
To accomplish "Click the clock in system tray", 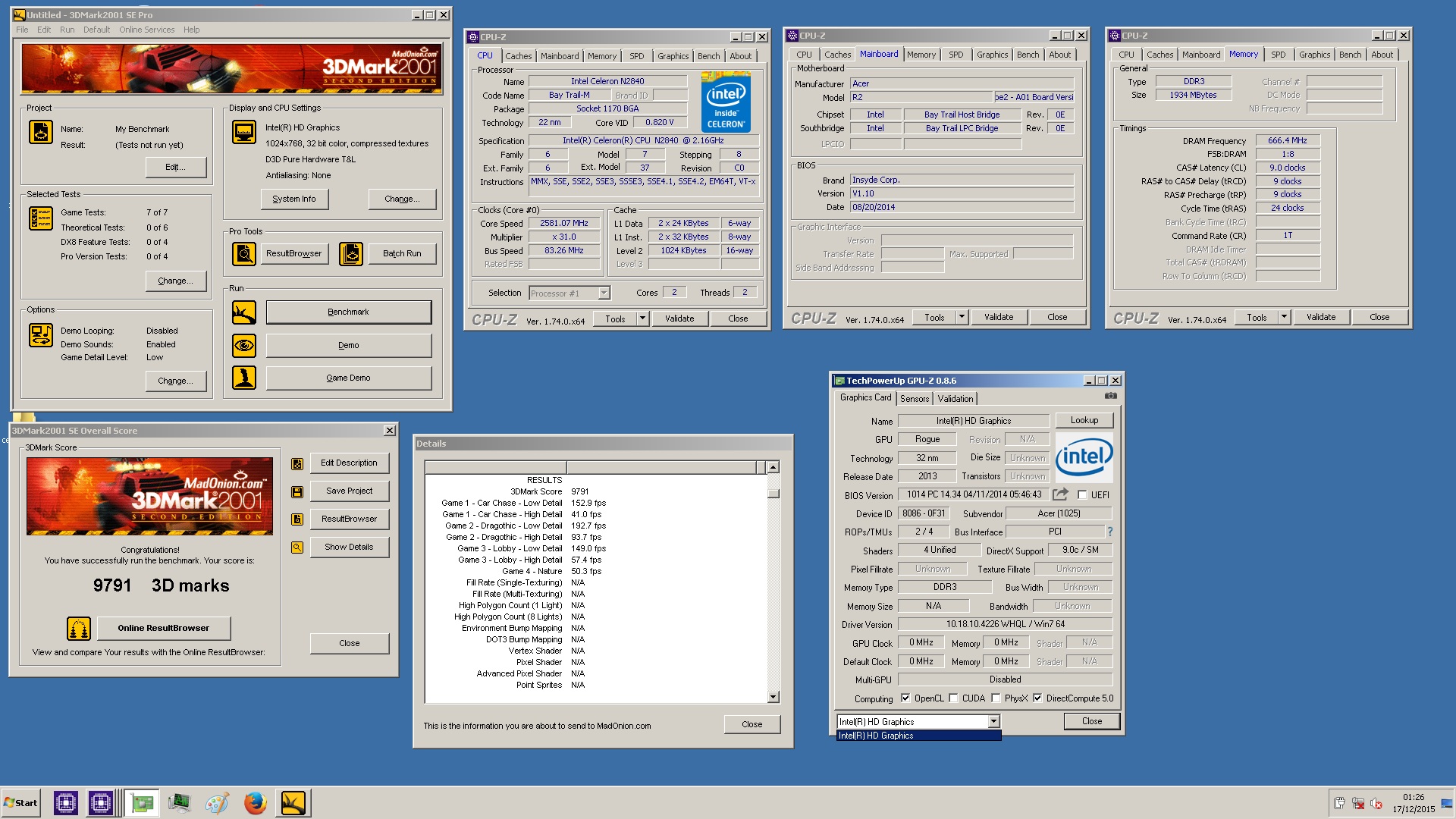I will 1414,803.
